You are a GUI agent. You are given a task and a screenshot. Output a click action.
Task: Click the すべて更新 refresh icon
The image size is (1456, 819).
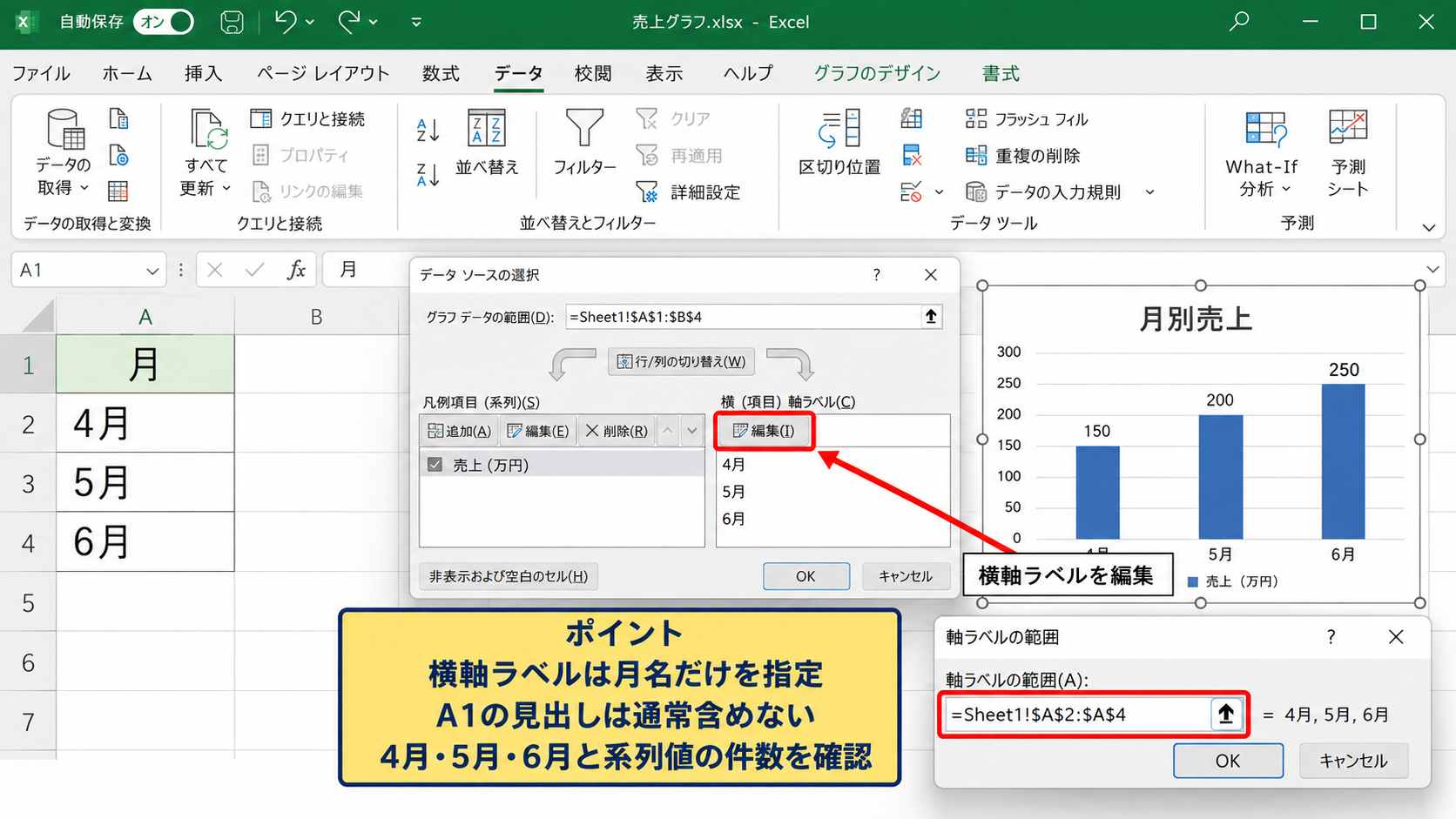pyautogui.click(x=208, y=130)
